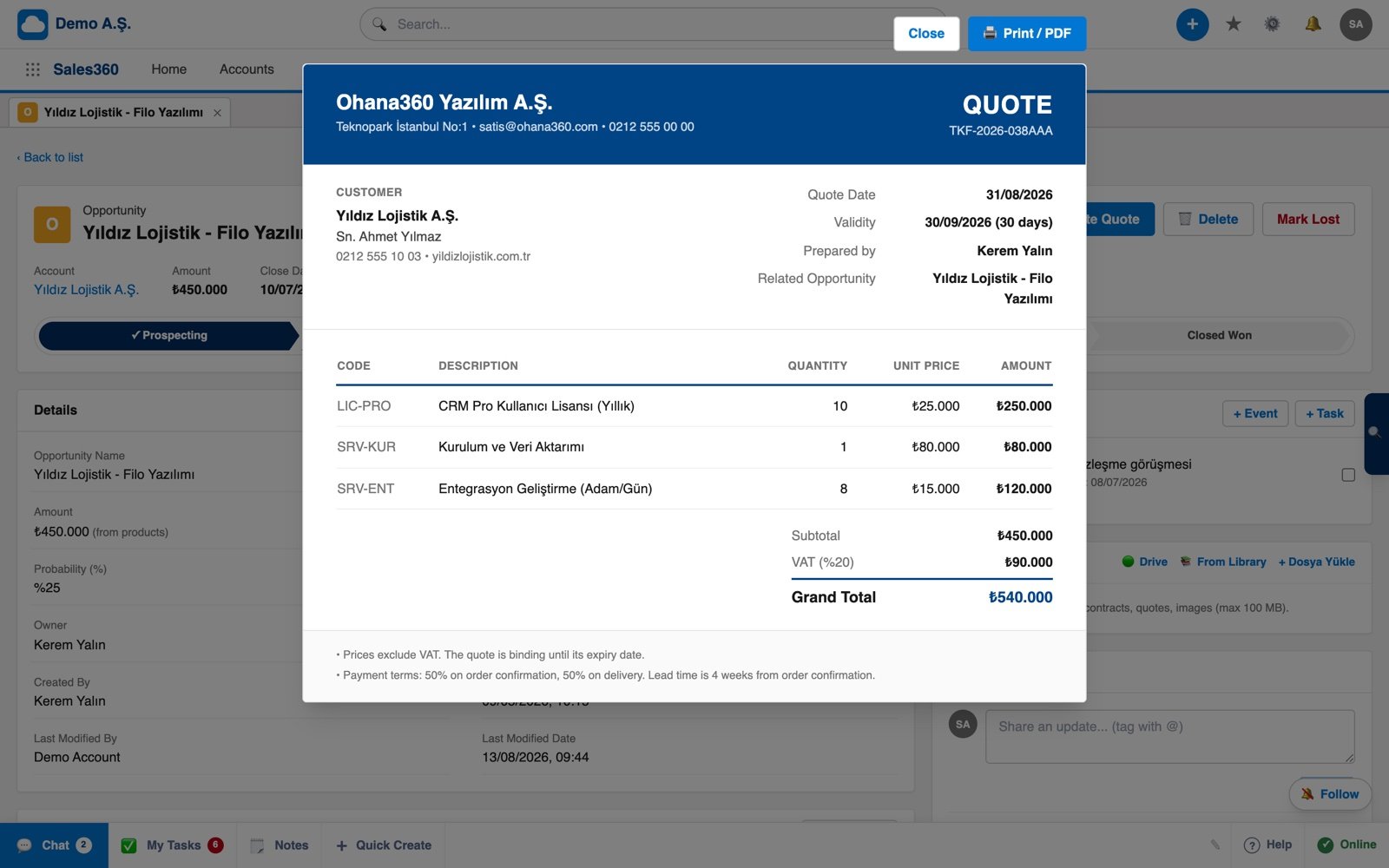Open the setup gear icon
This screenshot has width=1389, height=868.
click(1272, 24)
